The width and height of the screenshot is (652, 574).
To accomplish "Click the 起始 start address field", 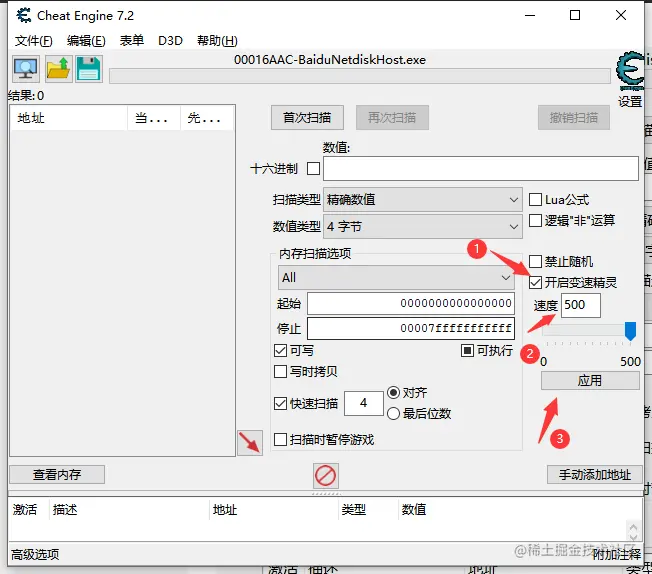I will 411,303.
